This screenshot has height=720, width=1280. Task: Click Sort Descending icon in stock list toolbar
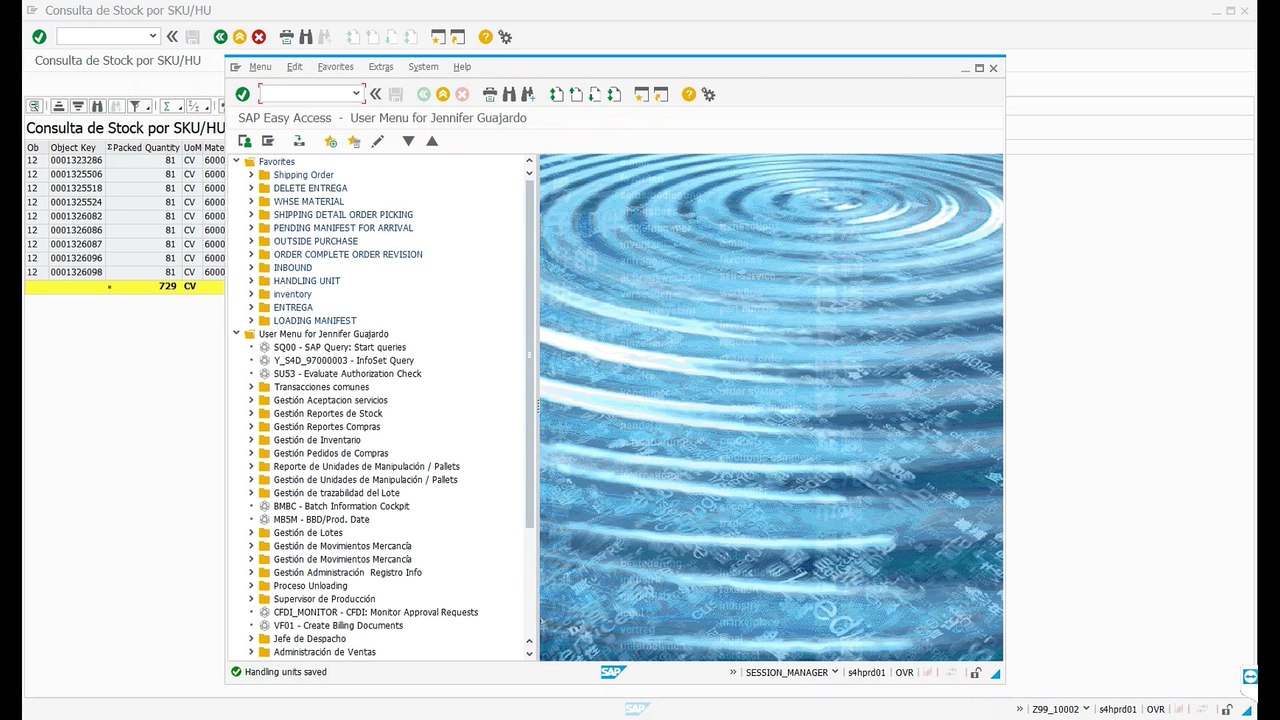[77, 106]
